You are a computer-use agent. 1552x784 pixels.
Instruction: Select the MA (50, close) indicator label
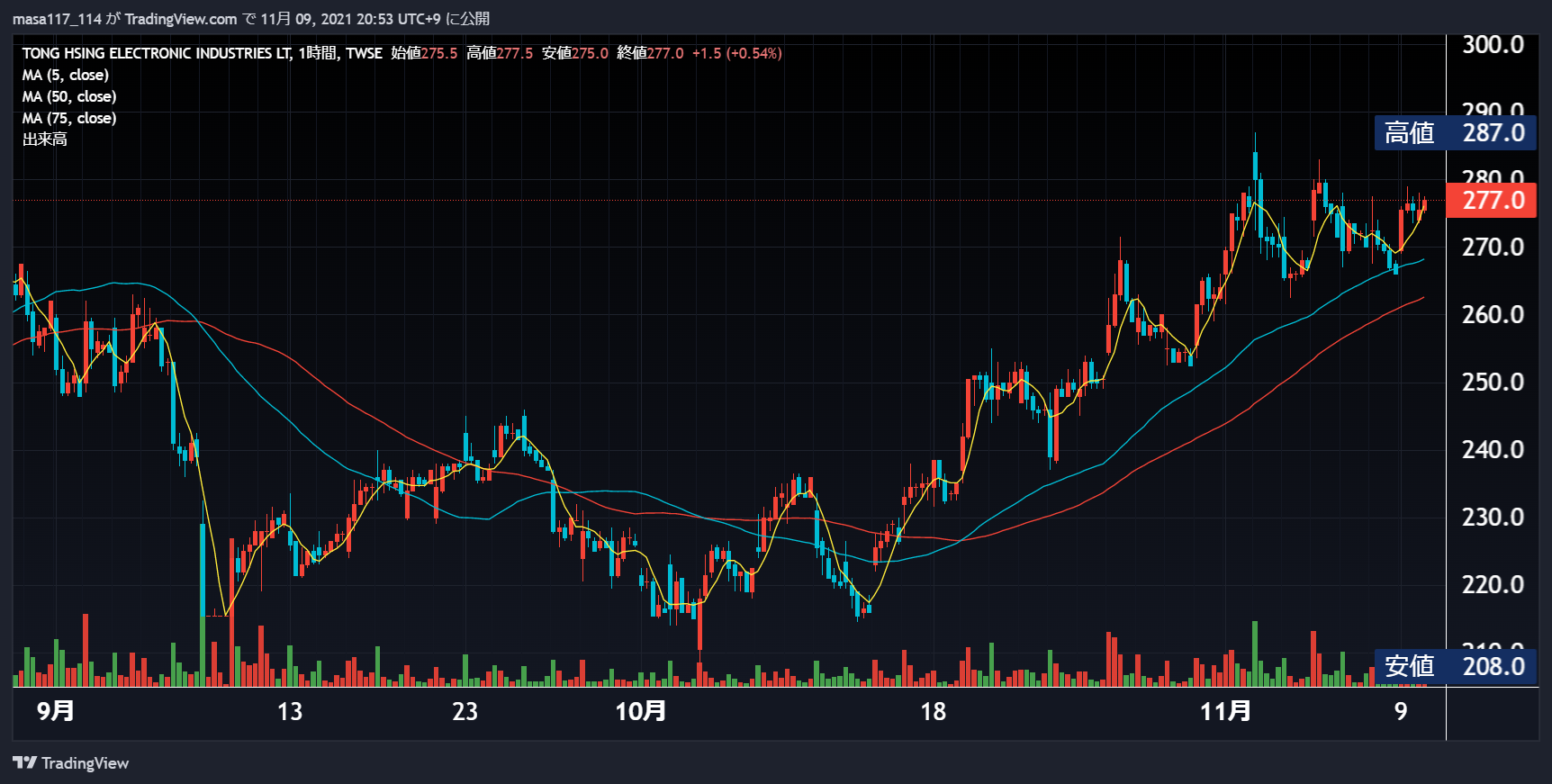click(x=69, y=96)
